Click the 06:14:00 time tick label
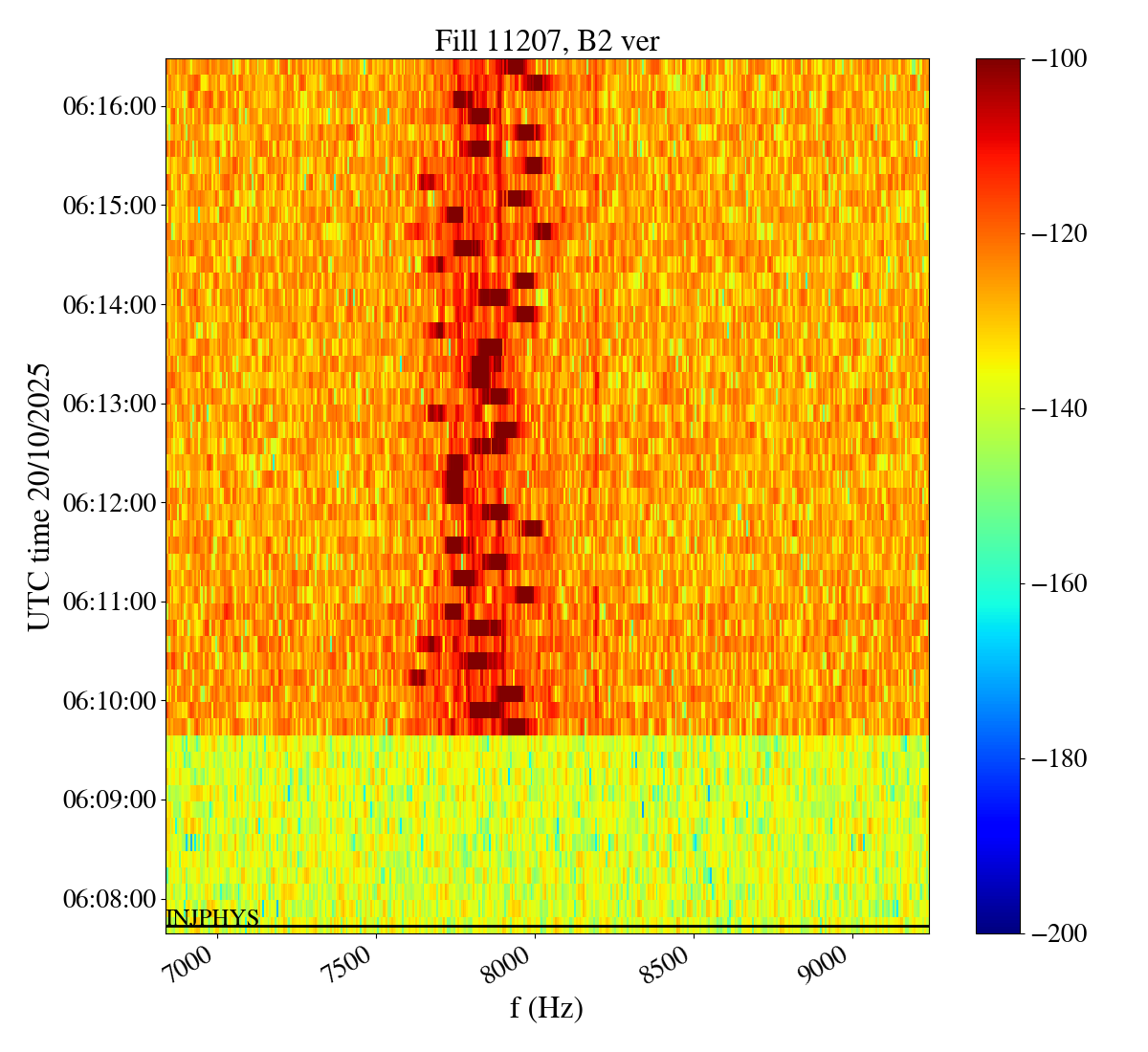Screen dimensions: 1148x1052 pyautogui.click(x=109, y=305)
